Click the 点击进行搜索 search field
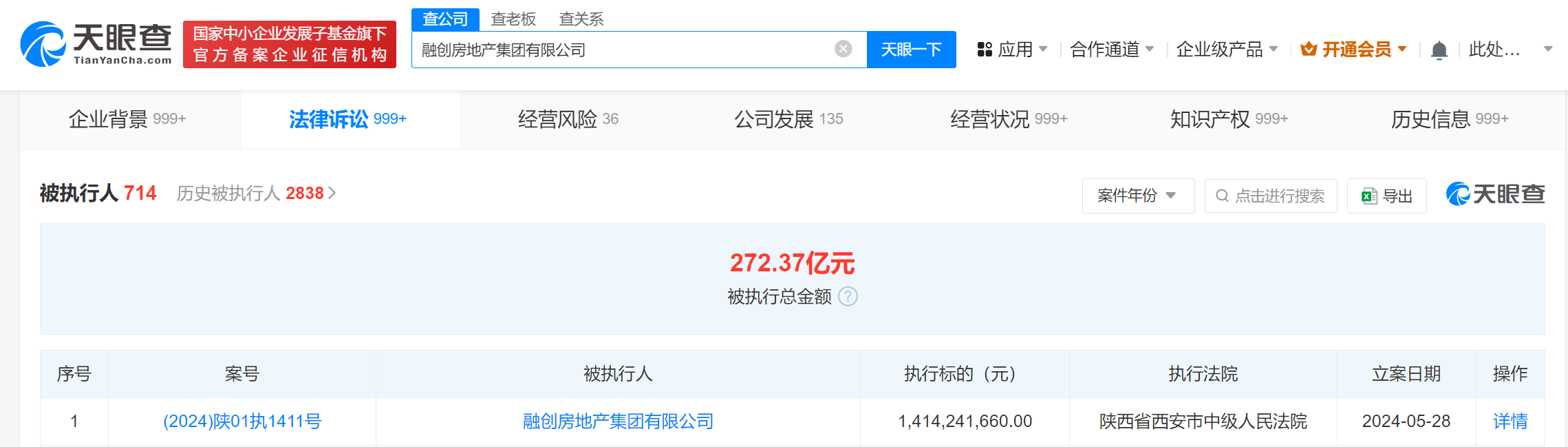The width and height of the screenshot is (1568, 447). point(1271,196)
